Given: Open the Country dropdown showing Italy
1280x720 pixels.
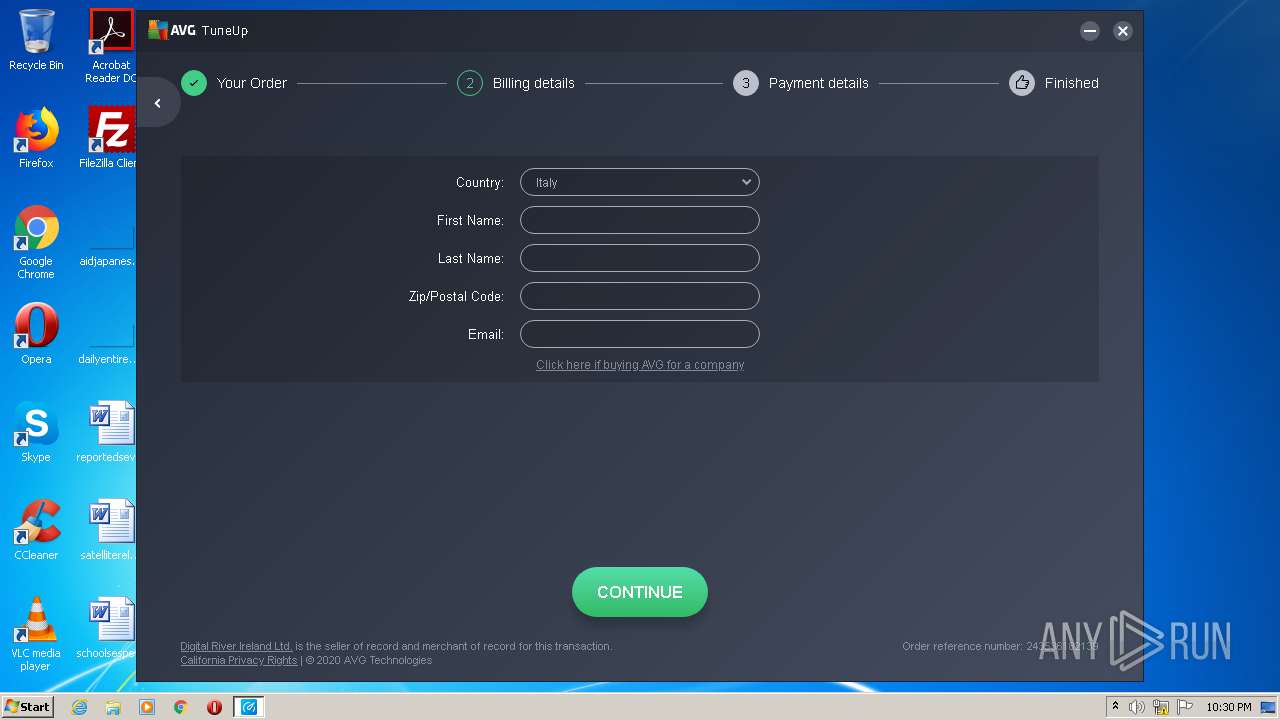Looking at the screenshot, I should click(640, 182).
